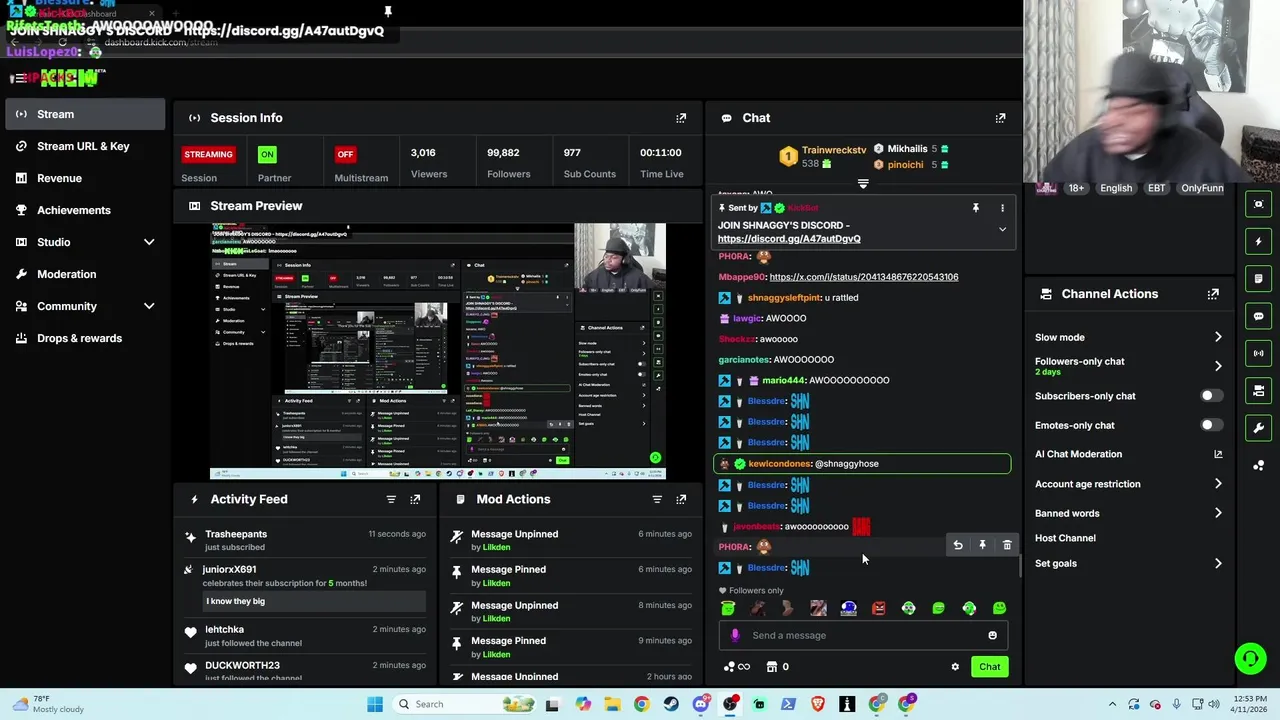Open Steam from the taskbar
The width and height of the screenshot is (1280, 720).
click(671, 704)
